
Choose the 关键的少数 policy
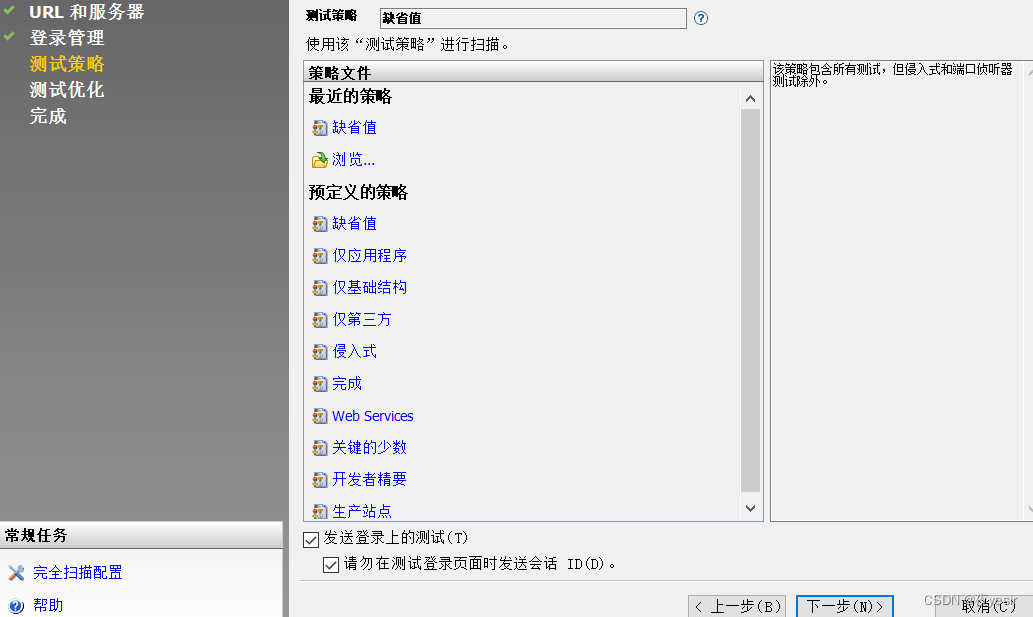(x=370, y=448)
